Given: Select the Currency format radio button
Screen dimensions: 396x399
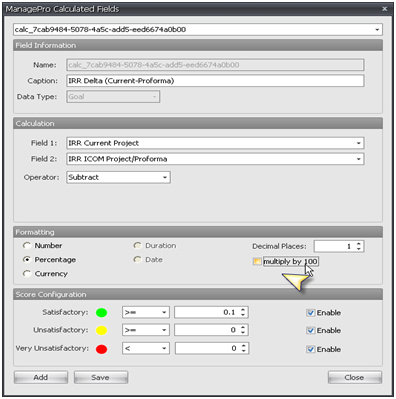Looking at the screenshot, I should pos(27,274).
